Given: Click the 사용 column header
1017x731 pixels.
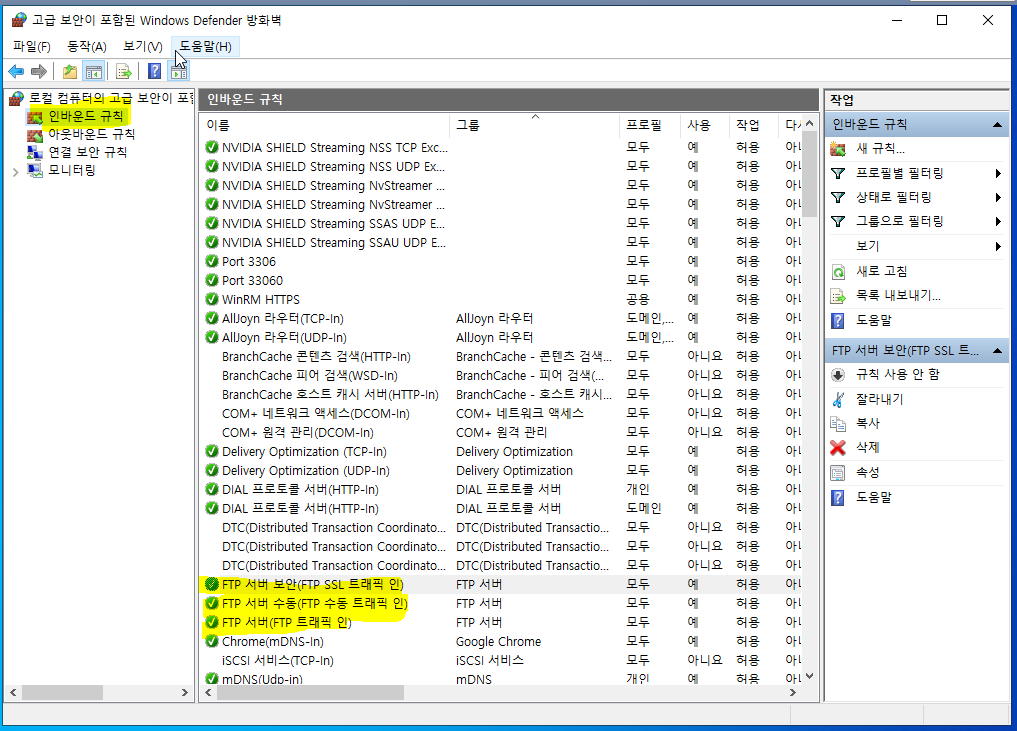Looking at the screenshot, I should pos(704,125).
